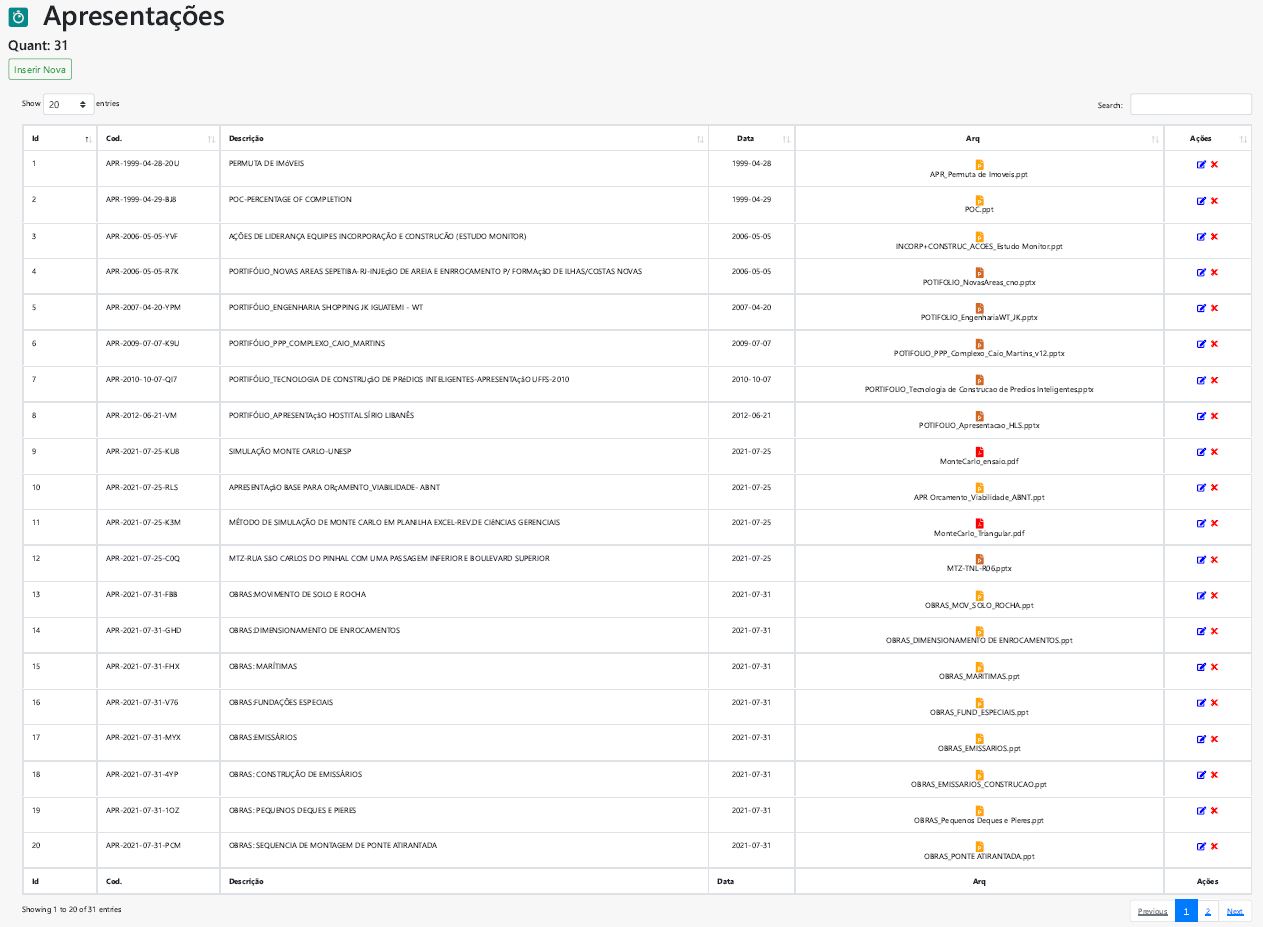
Task: Open the Show entries dropdown
Action: 69,104
